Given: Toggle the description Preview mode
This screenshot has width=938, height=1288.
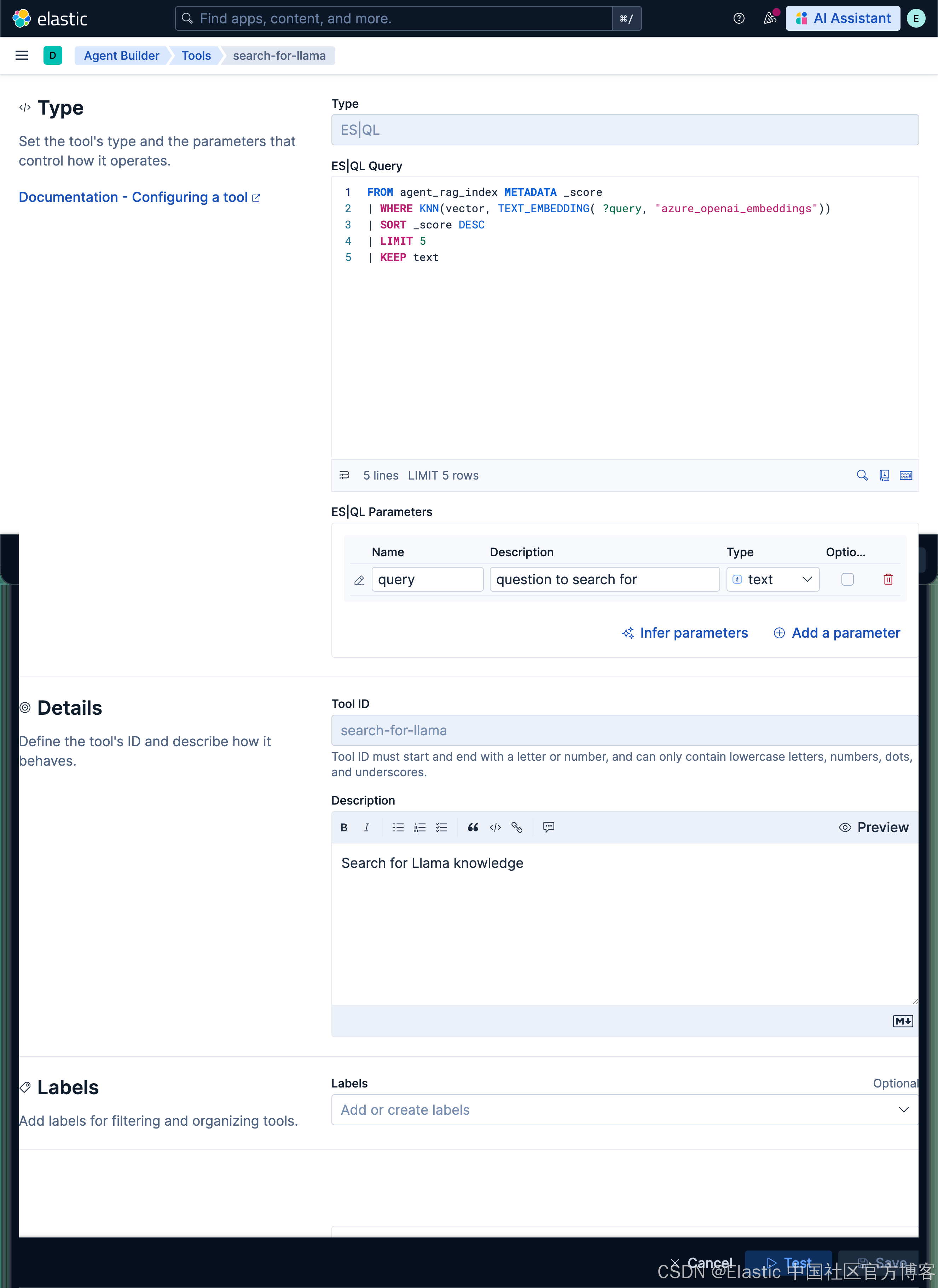Looking at the screenshot, I should point(873,828).
